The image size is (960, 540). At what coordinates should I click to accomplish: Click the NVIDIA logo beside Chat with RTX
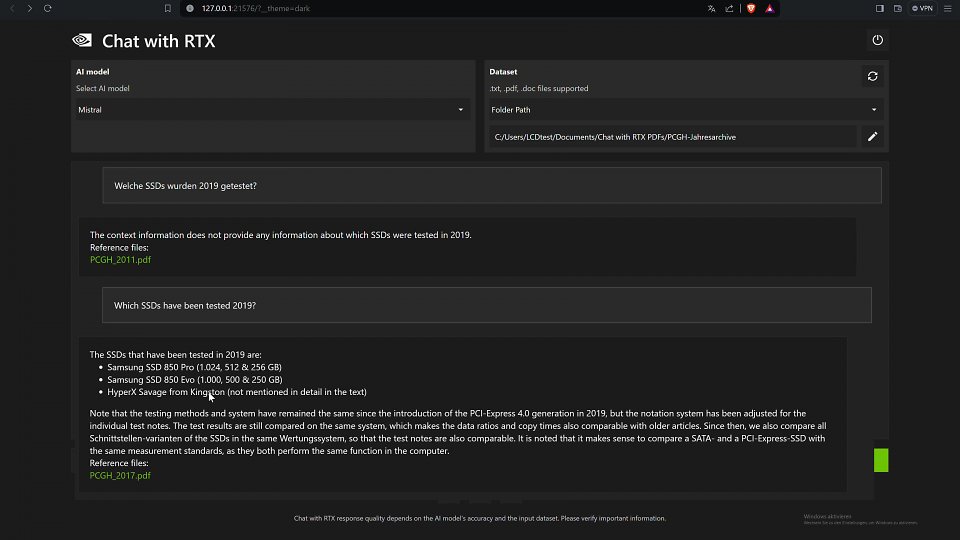(82, 40)
